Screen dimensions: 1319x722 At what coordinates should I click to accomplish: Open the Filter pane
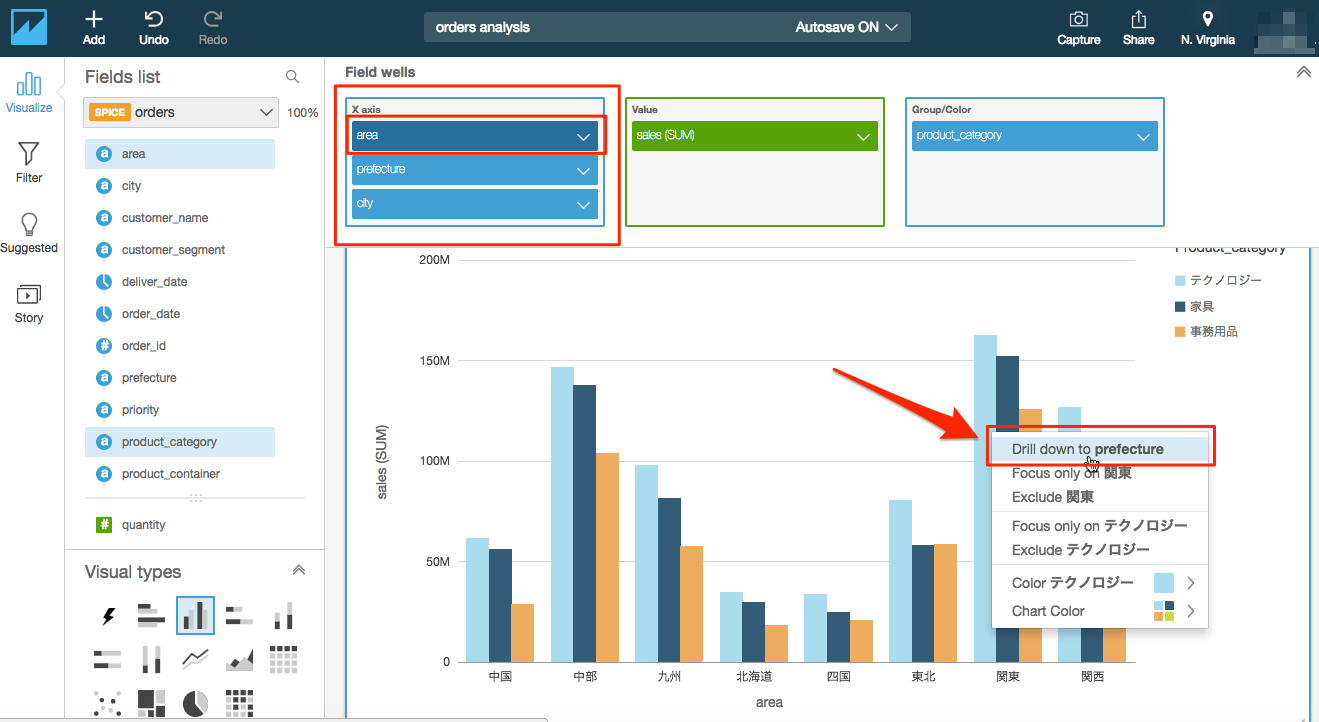(x=29, y=162)
